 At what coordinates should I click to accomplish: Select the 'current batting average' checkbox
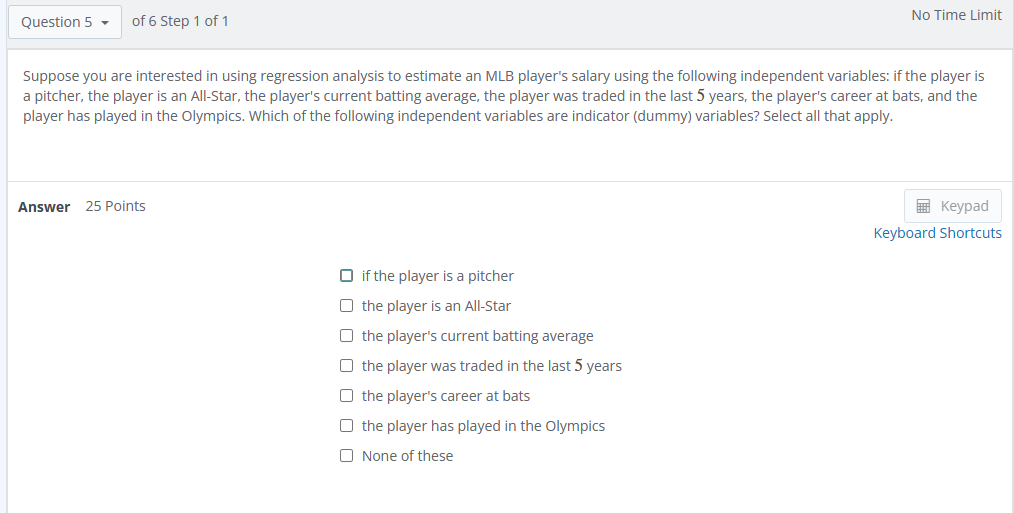click(346, 335)
